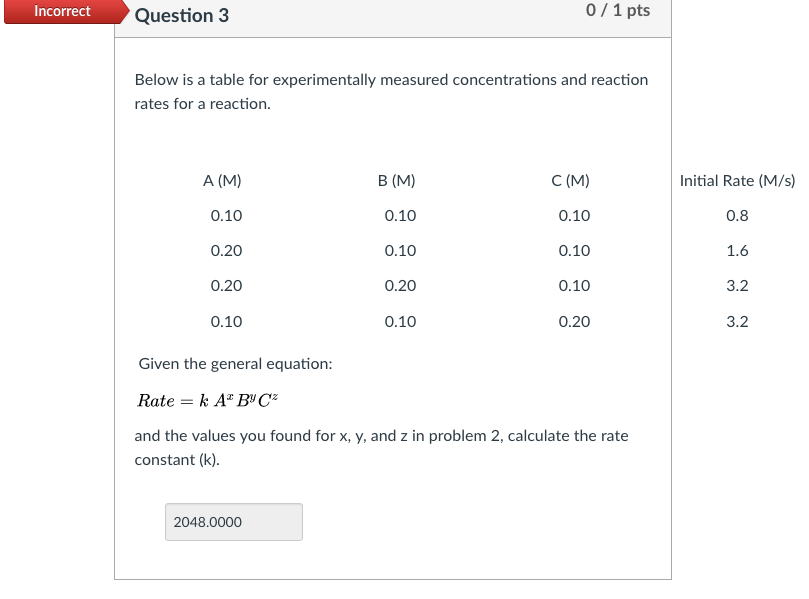Click the 0 / 1 pts score label
The image size is (809, 599).
pyautogui.click(x=616, y=10)
